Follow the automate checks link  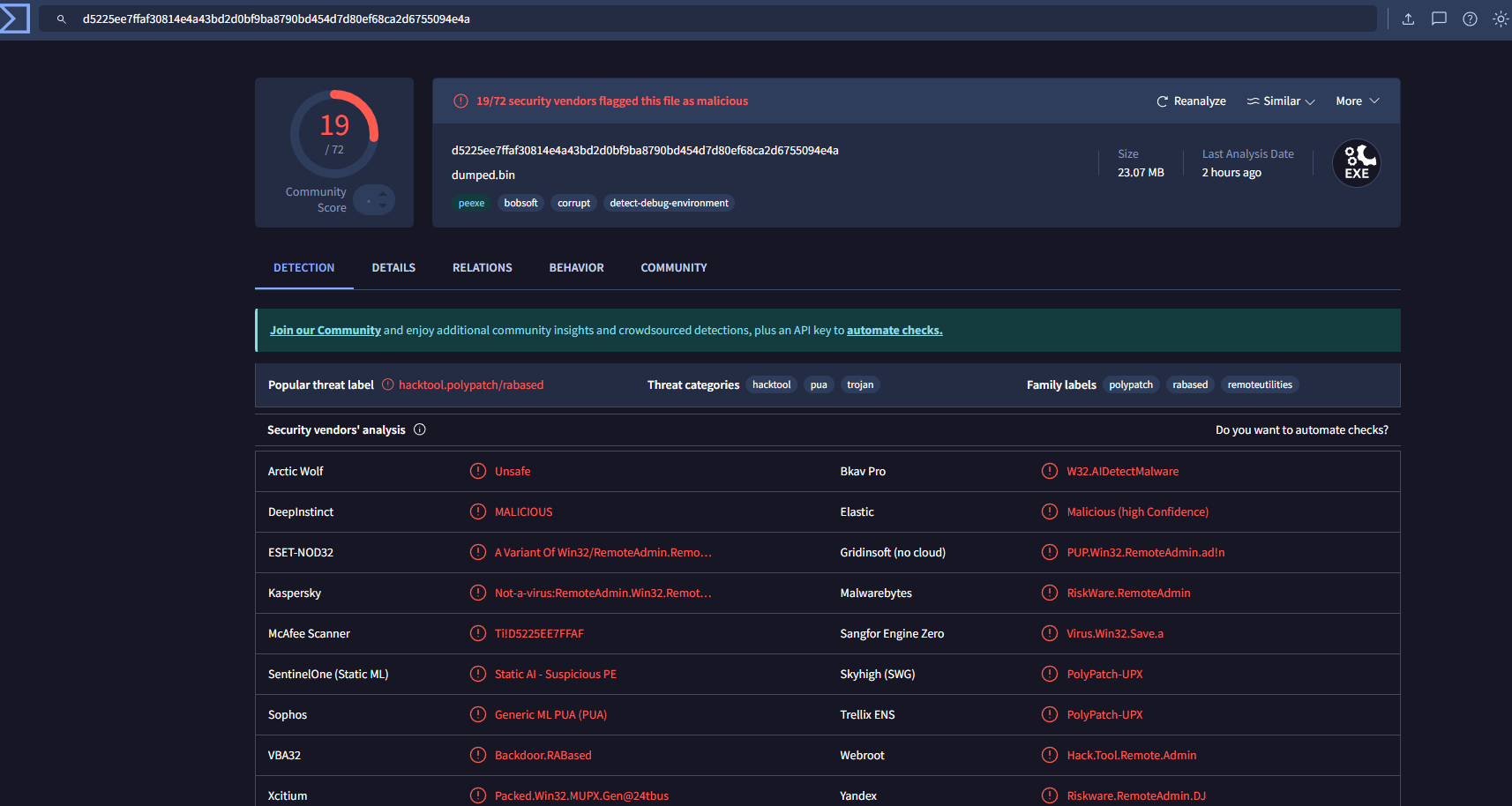(x=894, y=331)
